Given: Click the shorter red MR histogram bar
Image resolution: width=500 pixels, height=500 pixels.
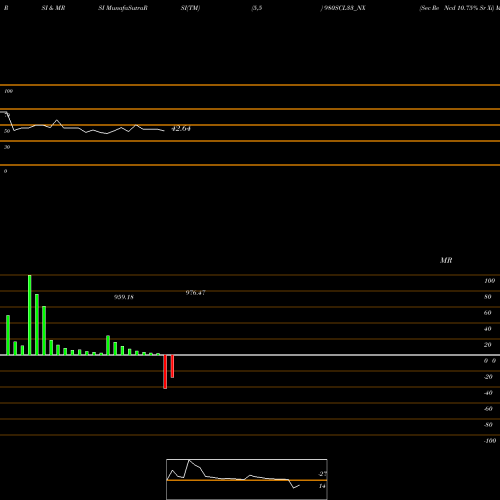Looking at the screenshot, I should tap(172, 366).
